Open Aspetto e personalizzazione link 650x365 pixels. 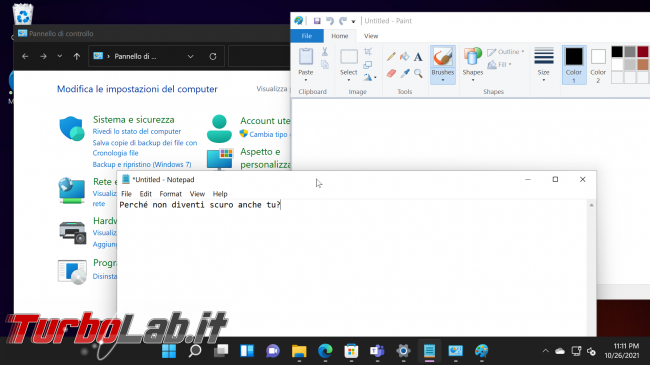(265, 158)
